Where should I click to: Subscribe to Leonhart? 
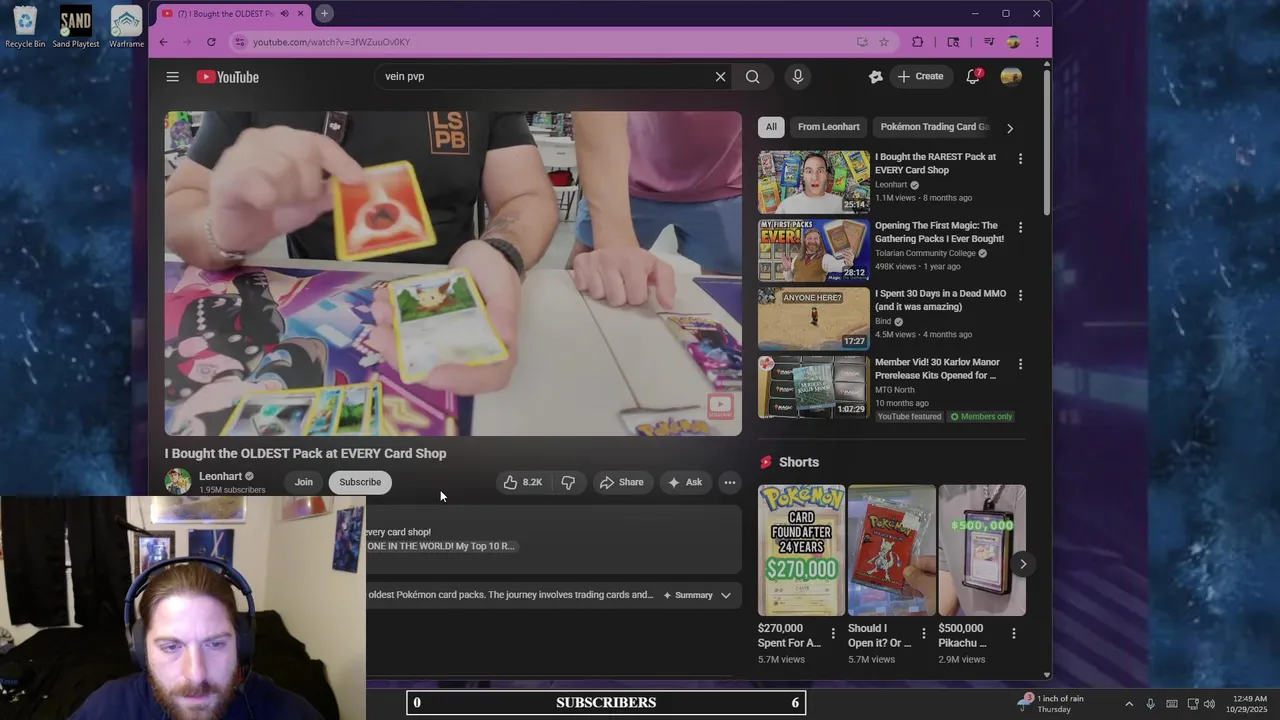pyautogui.click(x=360, y=482)
